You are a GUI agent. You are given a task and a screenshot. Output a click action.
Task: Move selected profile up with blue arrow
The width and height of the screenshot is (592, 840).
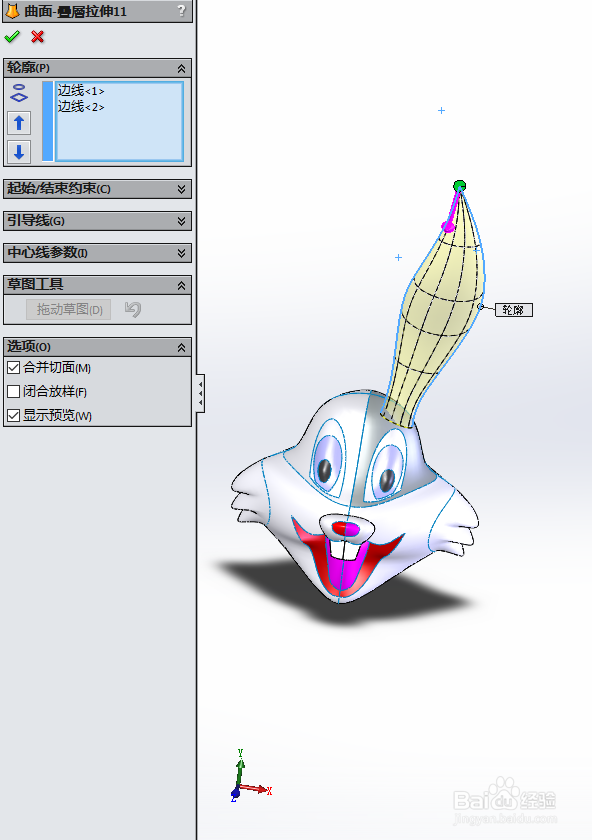[x=19, y=123]
